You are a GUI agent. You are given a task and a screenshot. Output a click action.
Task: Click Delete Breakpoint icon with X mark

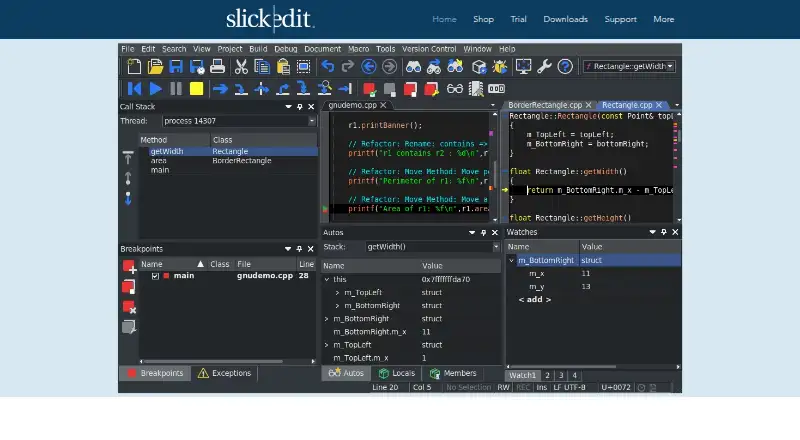click(x=129, y=307)
